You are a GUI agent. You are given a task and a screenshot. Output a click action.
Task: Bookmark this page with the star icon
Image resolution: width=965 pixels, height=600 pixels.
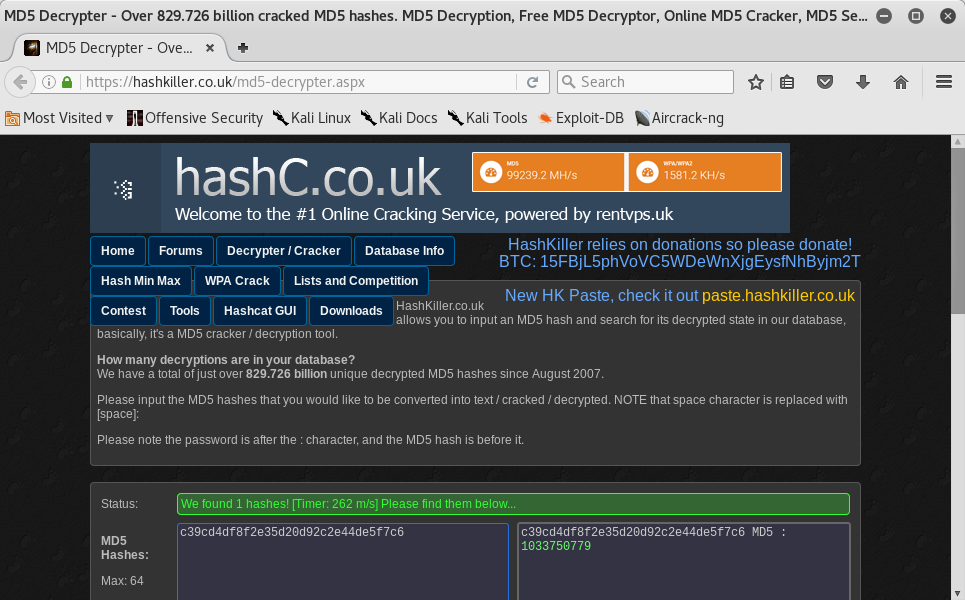756,82
